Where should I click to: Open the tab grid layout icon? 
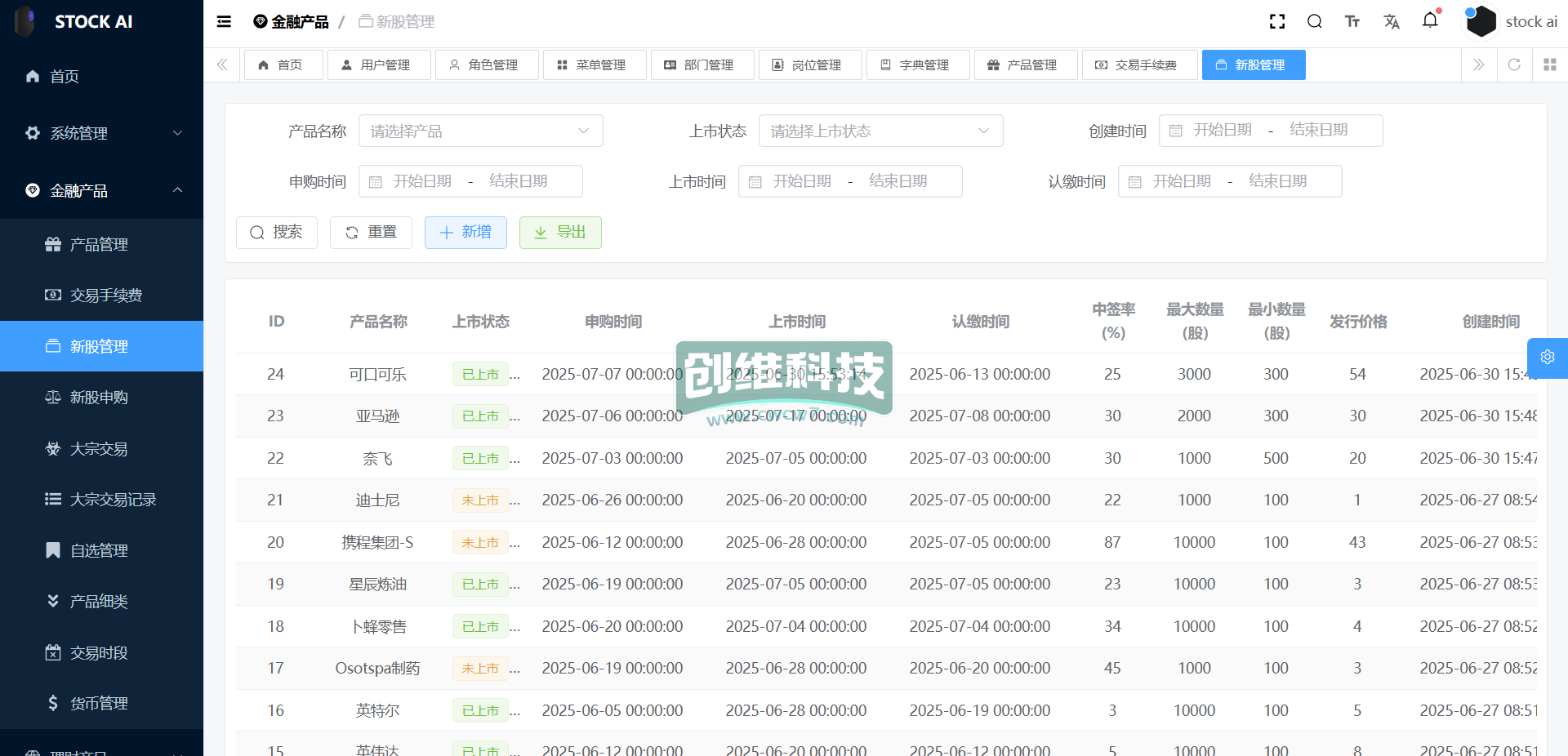click(1549, 64)
